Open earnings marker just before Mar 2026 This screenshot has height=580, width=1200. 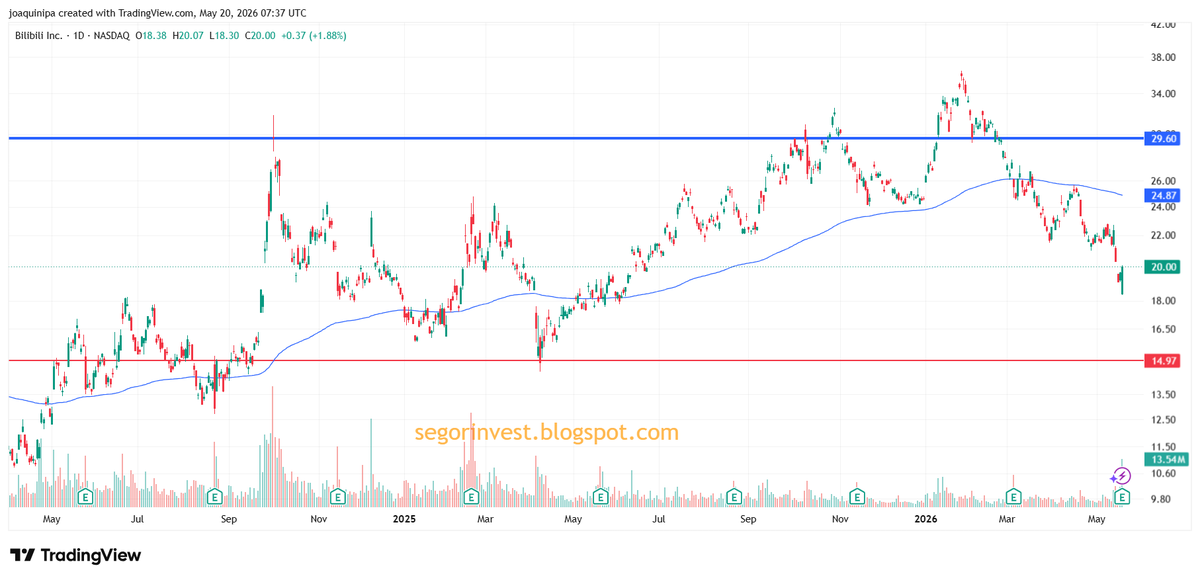click(1013, 496)
